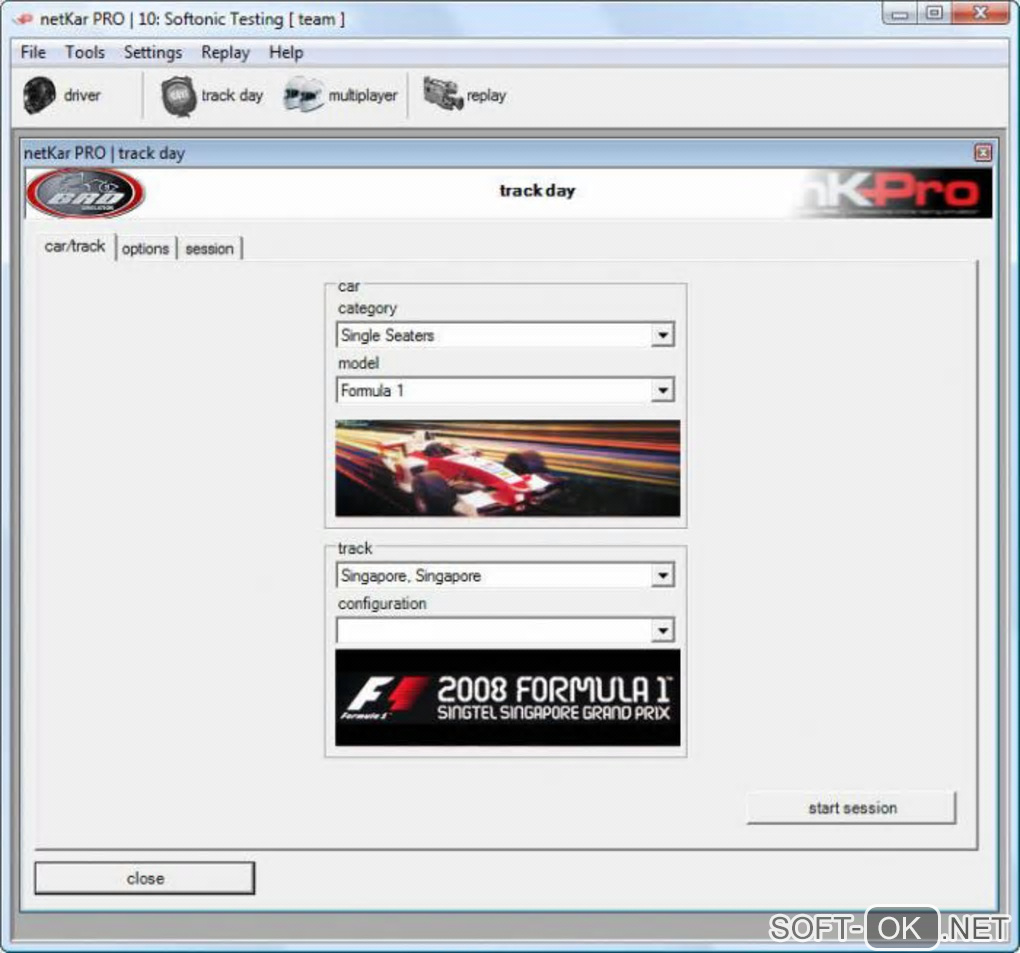The image size is (1020, 953).
Task: Click the replay toolbar label
Action: click(x=486, y=96)
